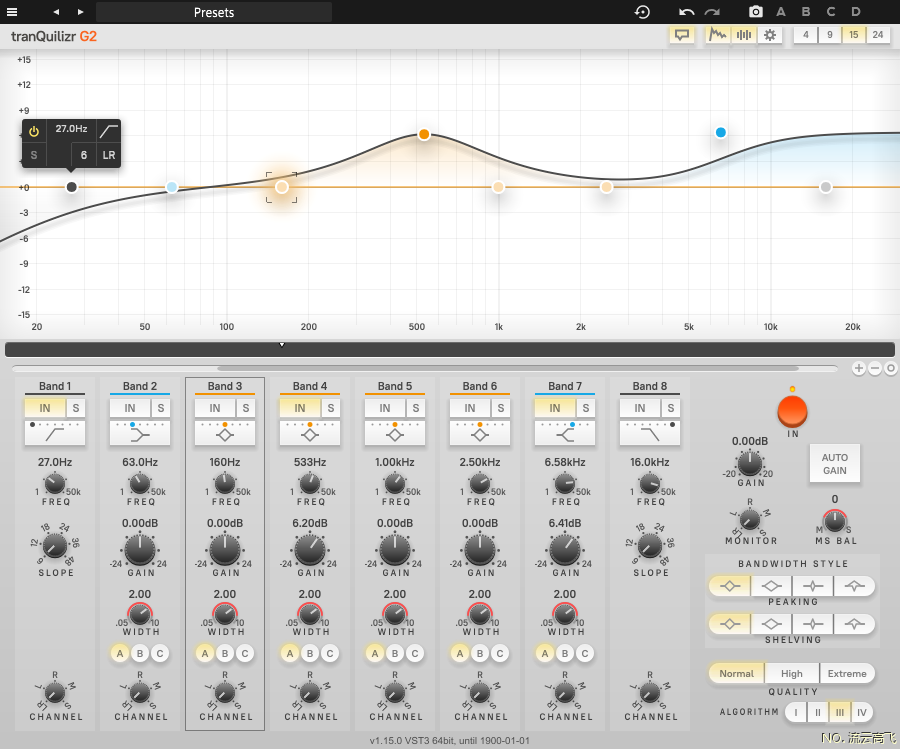Go to next preset arrow
Image resolution: width=900 pixels, height=749 pixels.
click(80, 12)
